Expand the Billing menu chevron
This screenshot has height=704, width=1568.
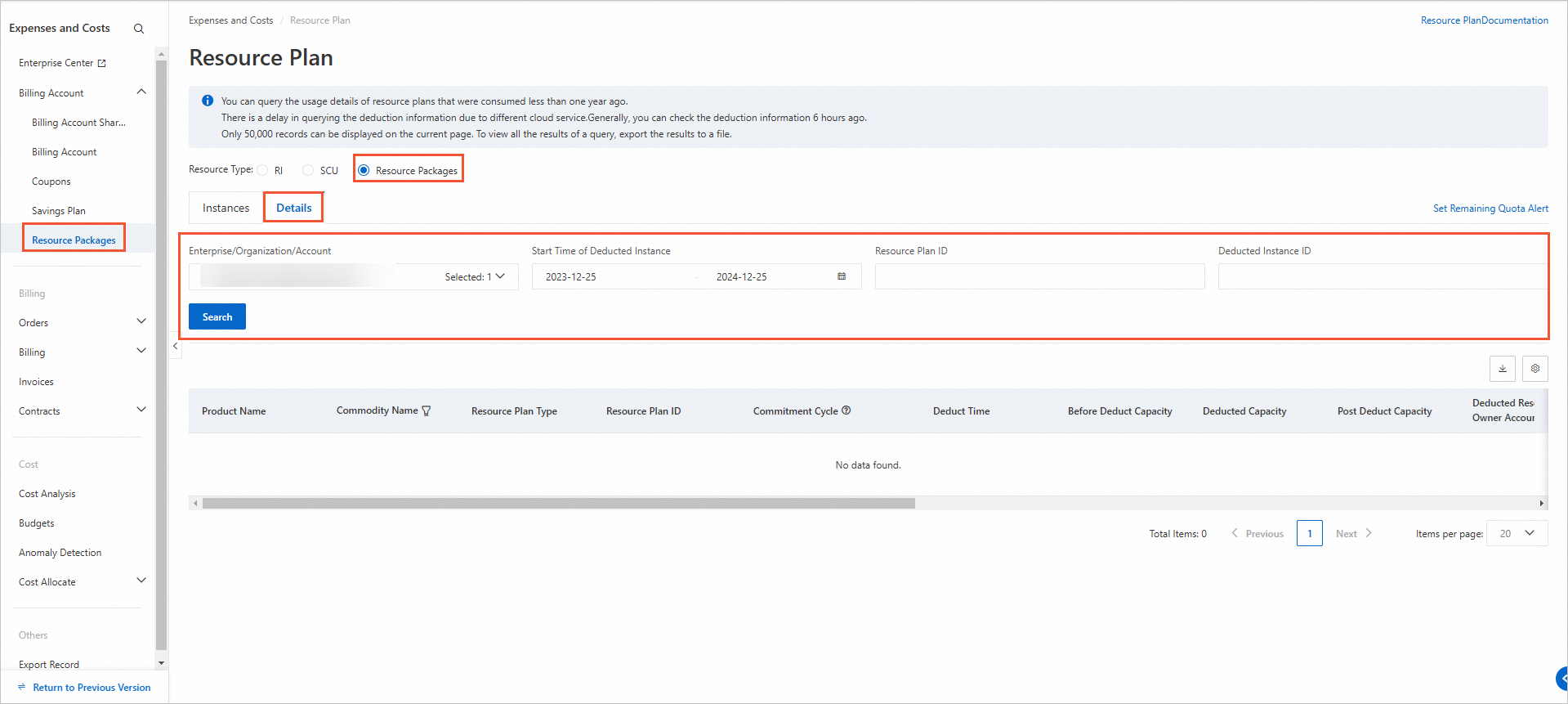click(x=141, y=351)
